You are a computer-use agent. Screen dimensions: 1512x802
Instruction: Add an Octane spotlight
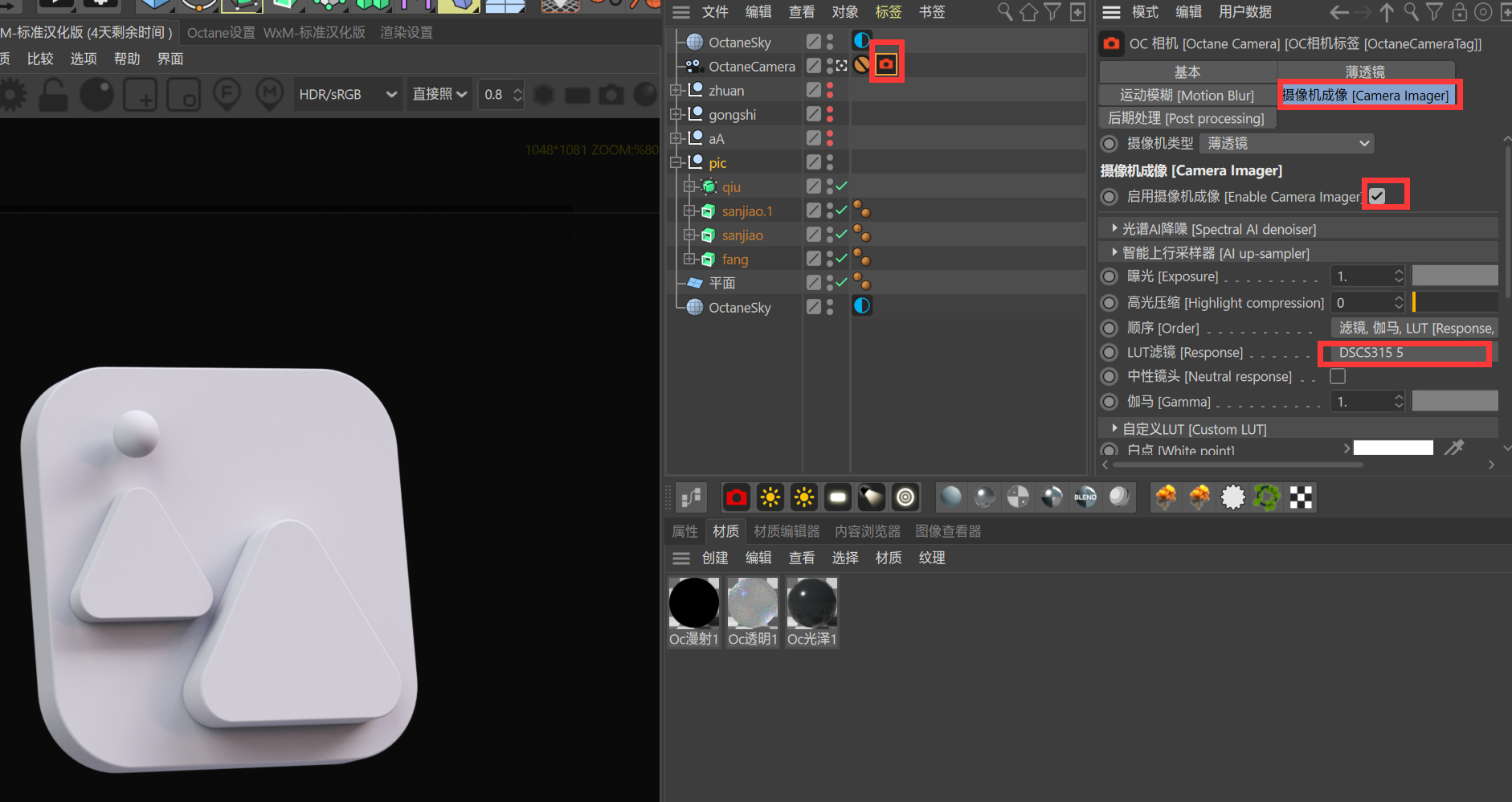click(x=871, y=497)
